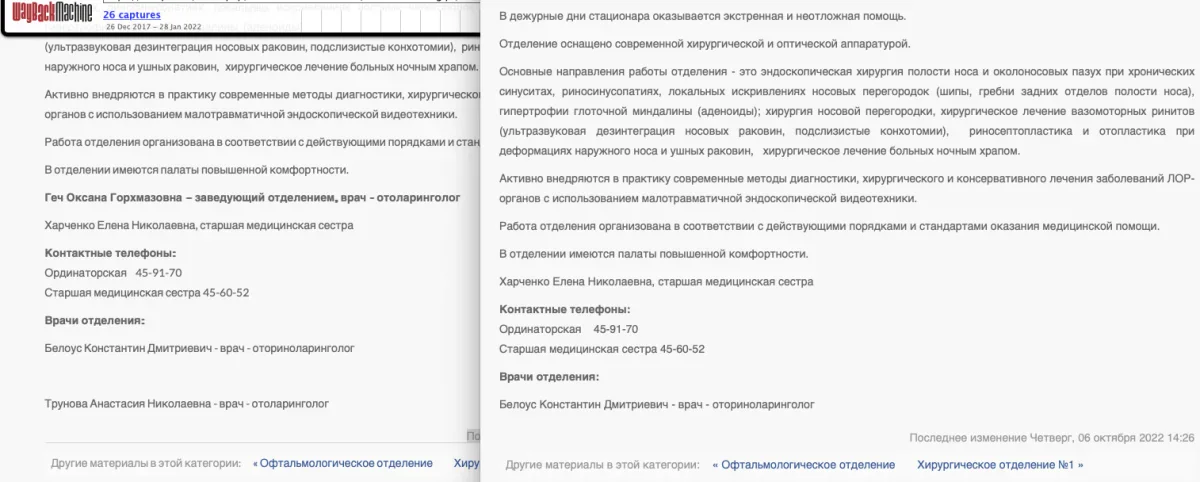Click В отделении имеются палаты in archived page

tap(197, 170)
